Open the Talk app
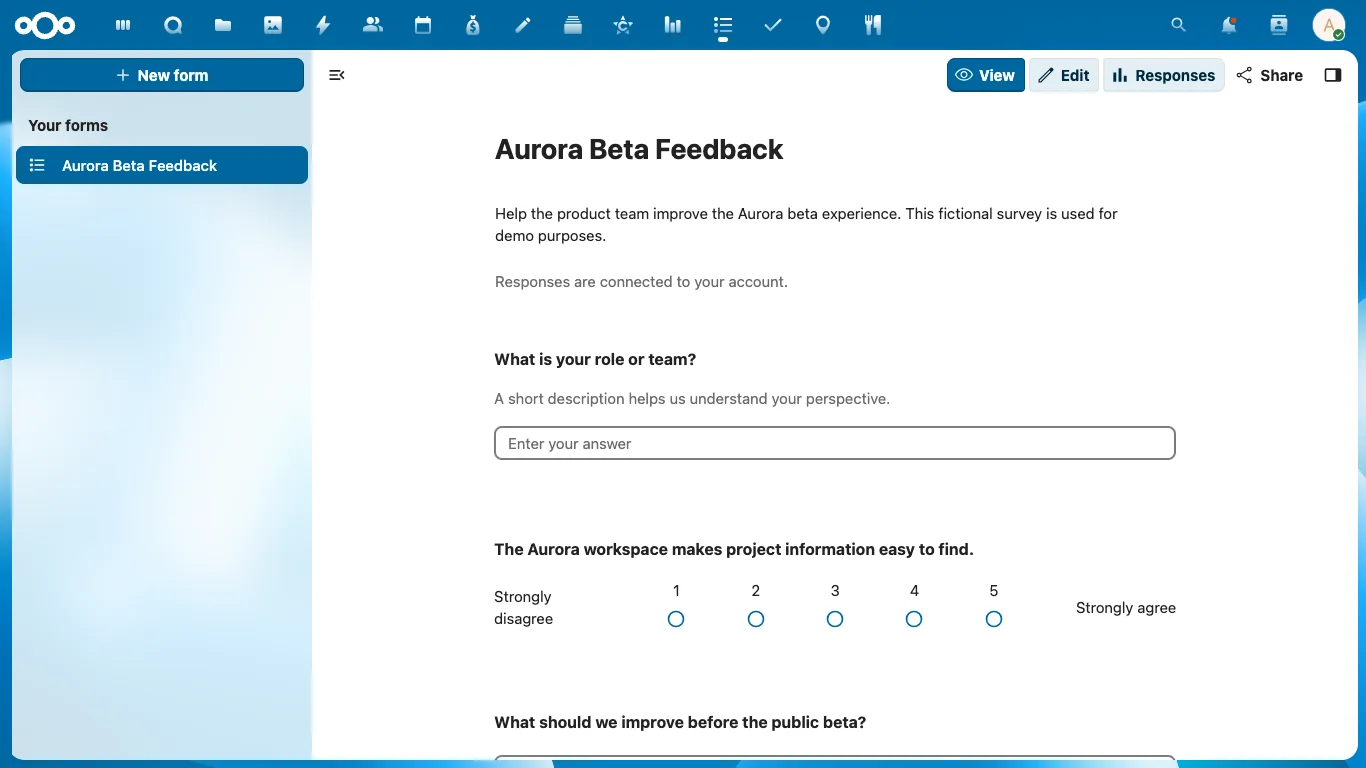 pyautogui.click(x=173, y=25)
